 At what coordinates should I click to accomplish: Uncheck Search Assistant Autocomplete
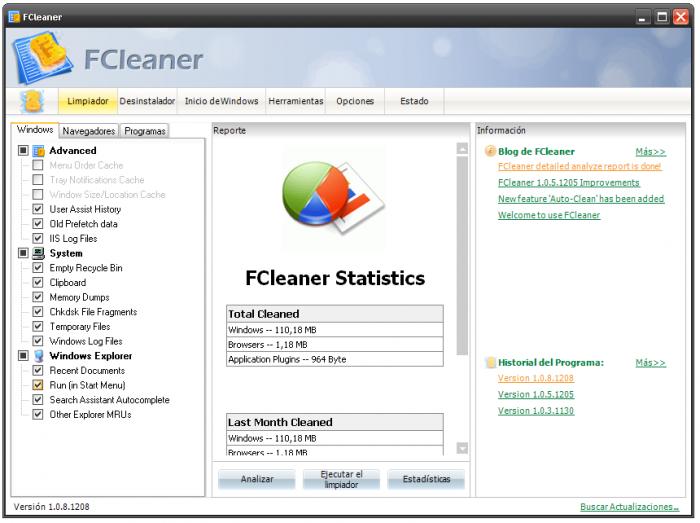(38, 399)
